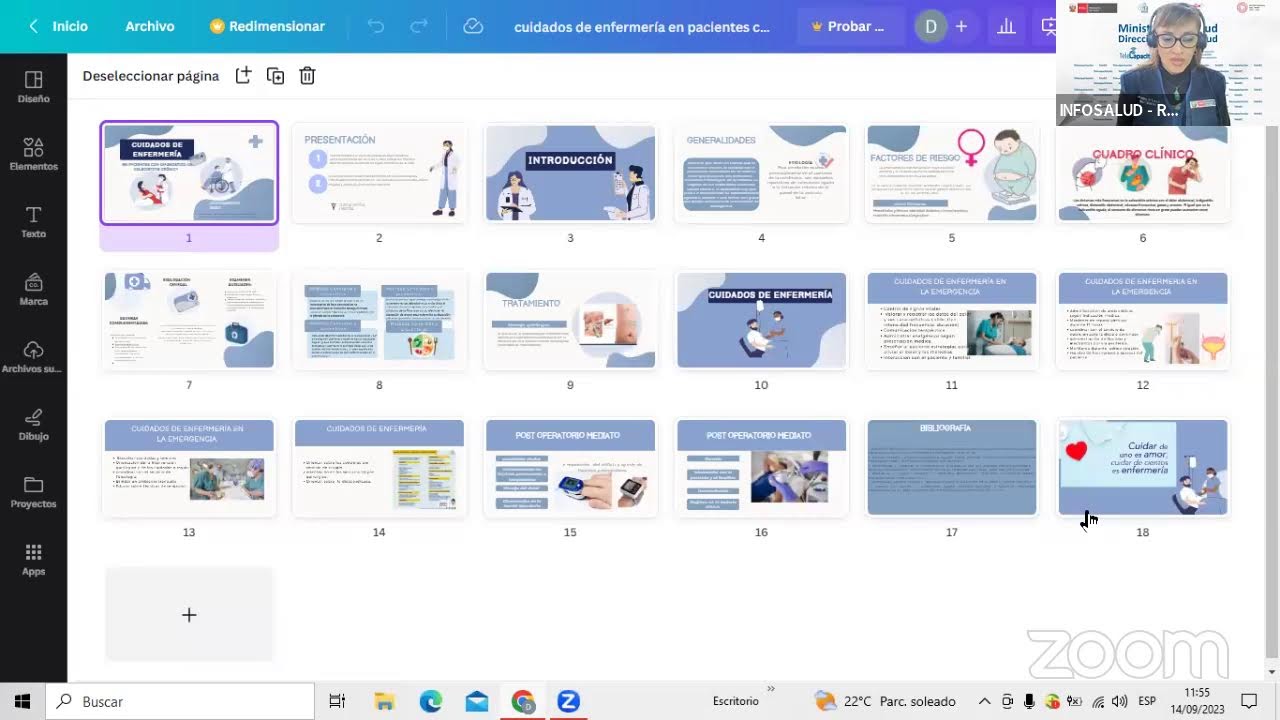Select page 16 Post Operatorio Mediato thumbnail
Screen dimensions: 1280x720
coord(761,467)
